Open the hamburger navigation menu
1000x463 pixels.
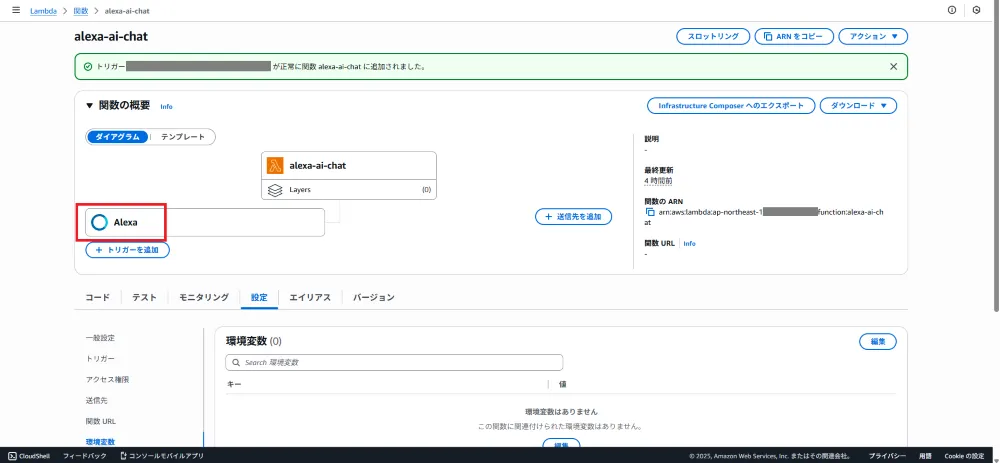tap(15, 9)
